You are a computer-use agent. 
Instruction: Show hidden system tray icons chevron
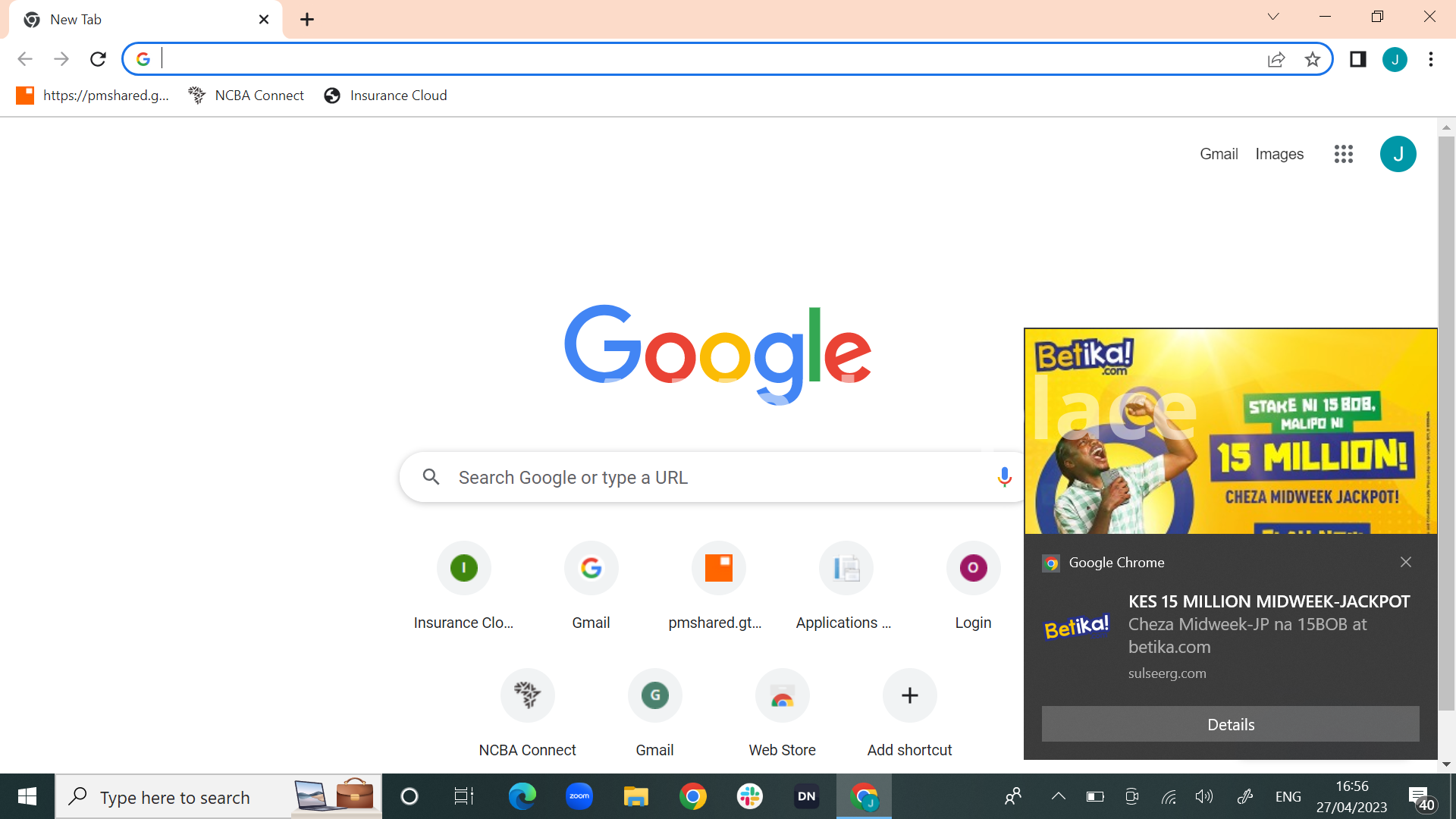click(1059, 796)
